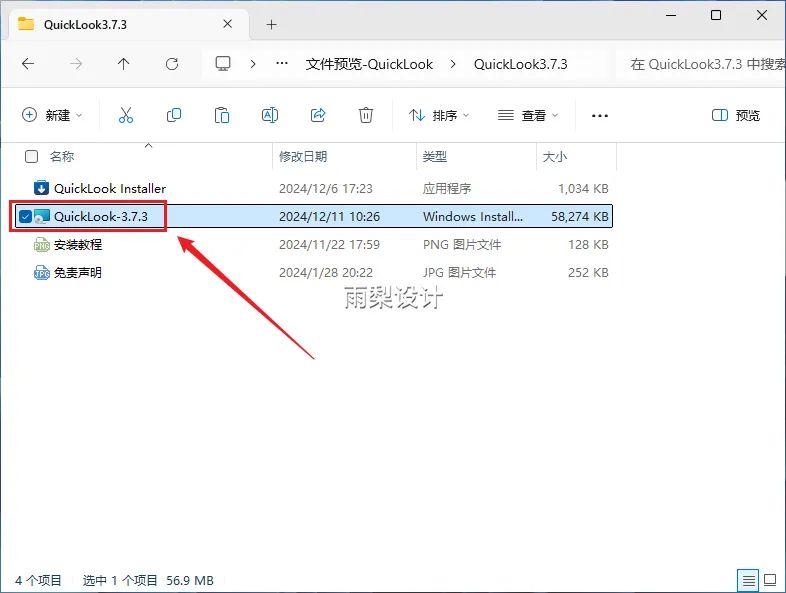Cut the selected file
The height and width of the screenshot is (593, 786).
[x=126, y=115]
